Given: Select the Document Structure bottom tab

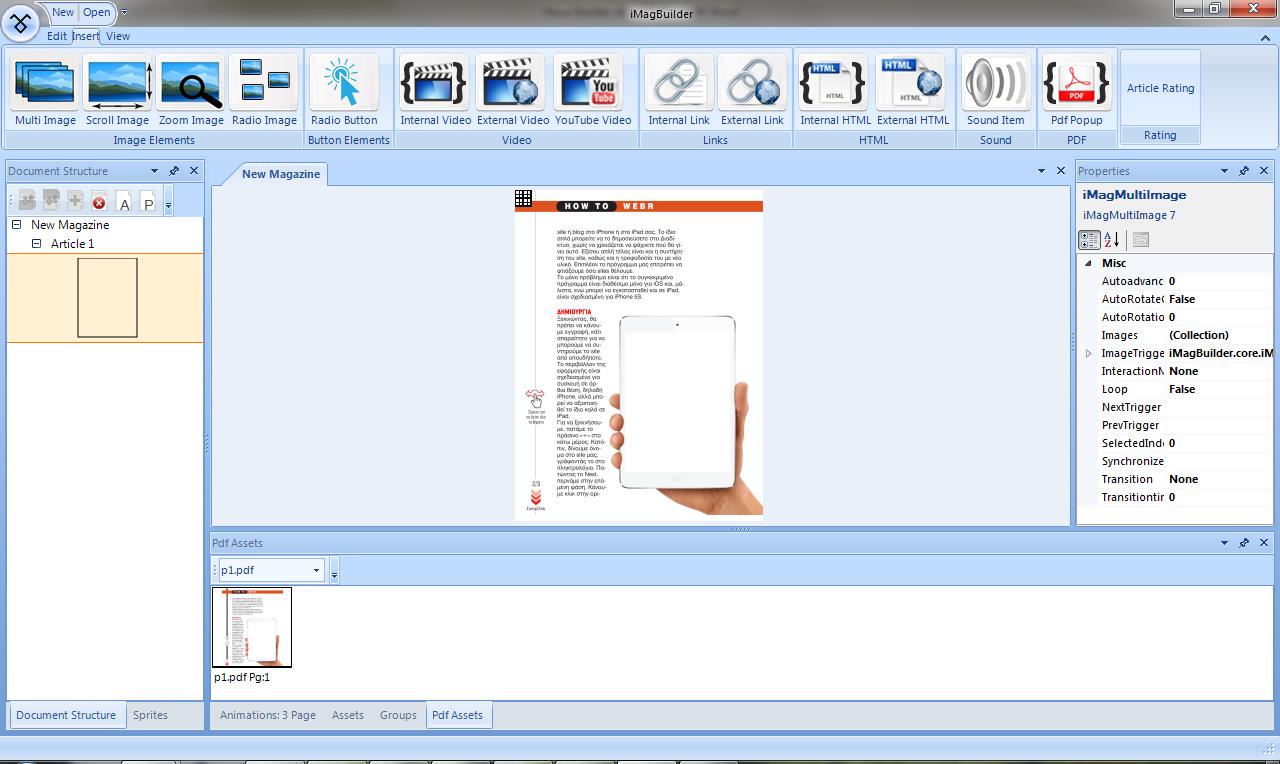Looking at the screenshot, I should [66, 715].
